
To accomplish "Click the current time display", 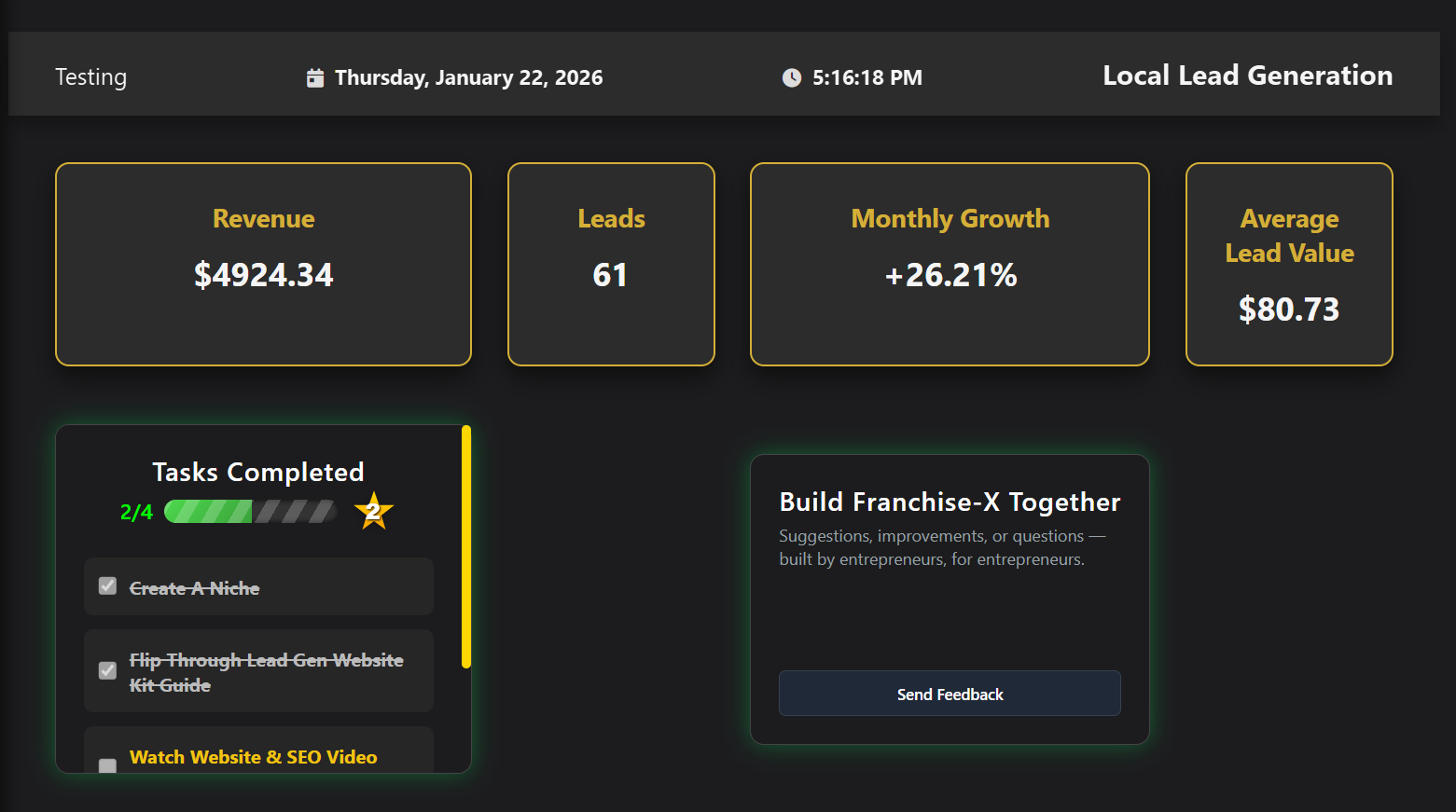I will [867, 78].
